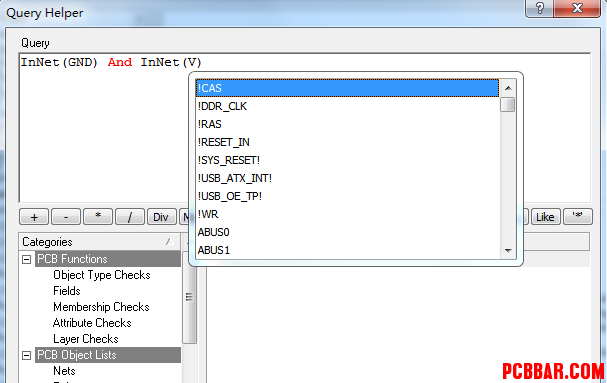Click the net list scroll-down arrow
607x383 pixels.
pos(508,251)
